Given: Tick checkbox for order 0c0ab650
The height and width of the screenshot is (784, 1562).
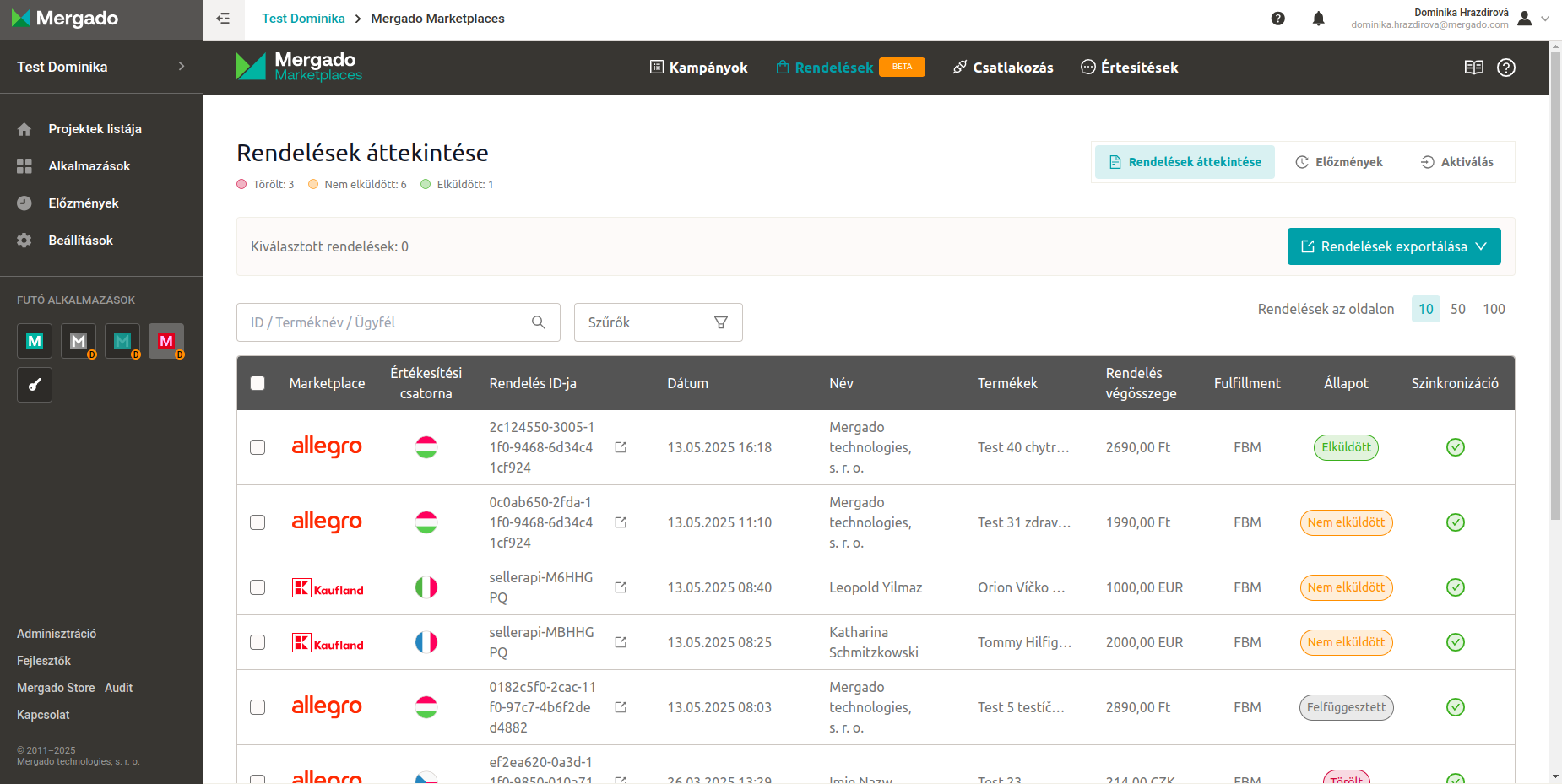Looking at the screenshot, I should (x=258, y=522).
